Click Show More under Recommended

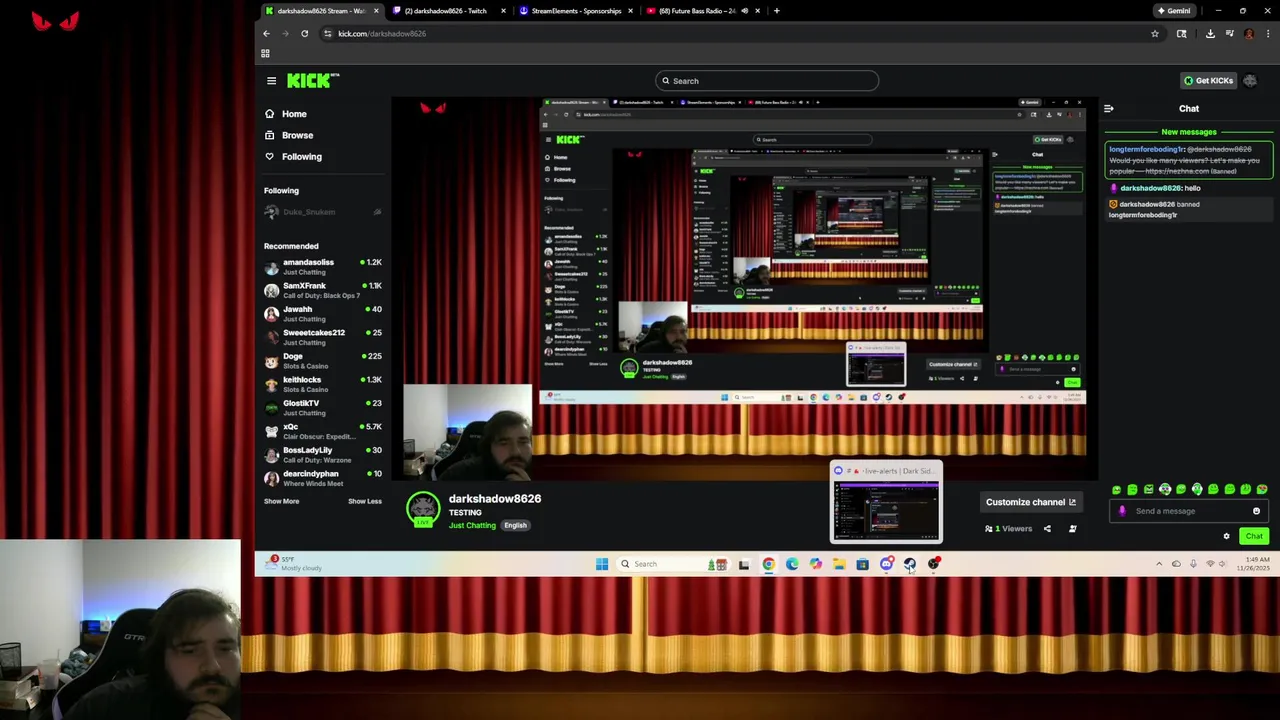[x=281, y=501]
